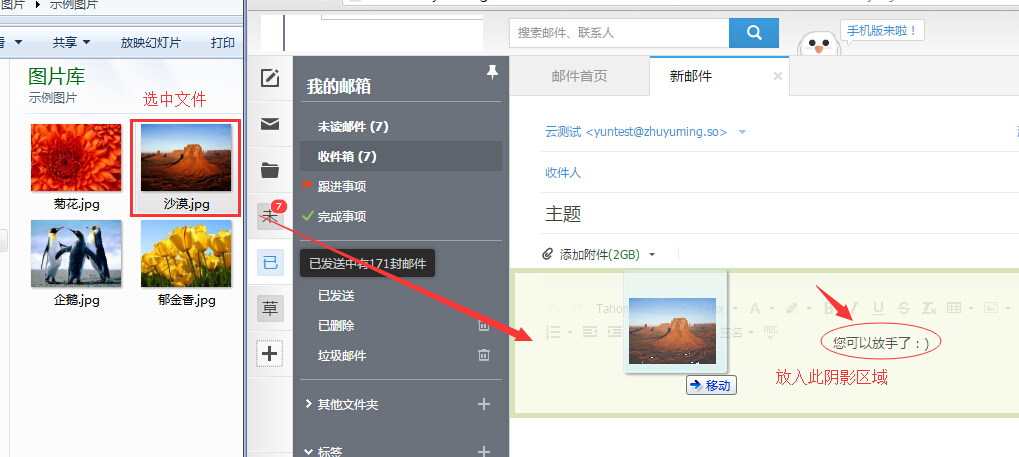Viewport: 1019px width, 457px height.
Task: Click trash icon beside 垃圾邮件
Action: 484,355
